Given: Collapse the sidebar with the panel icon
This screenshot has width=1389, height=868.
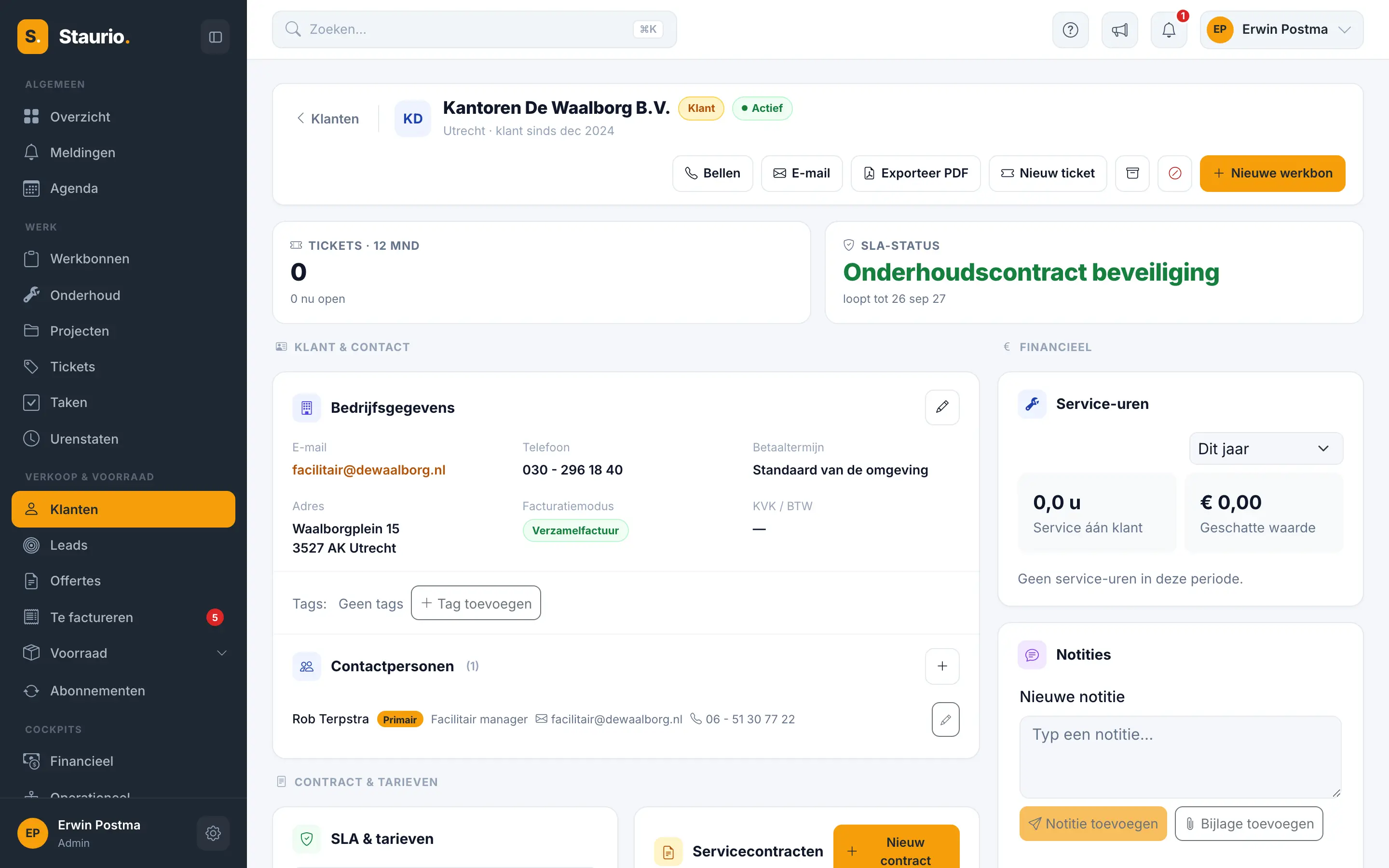Looking at the screenshot, I should click(x=215, y=37).
